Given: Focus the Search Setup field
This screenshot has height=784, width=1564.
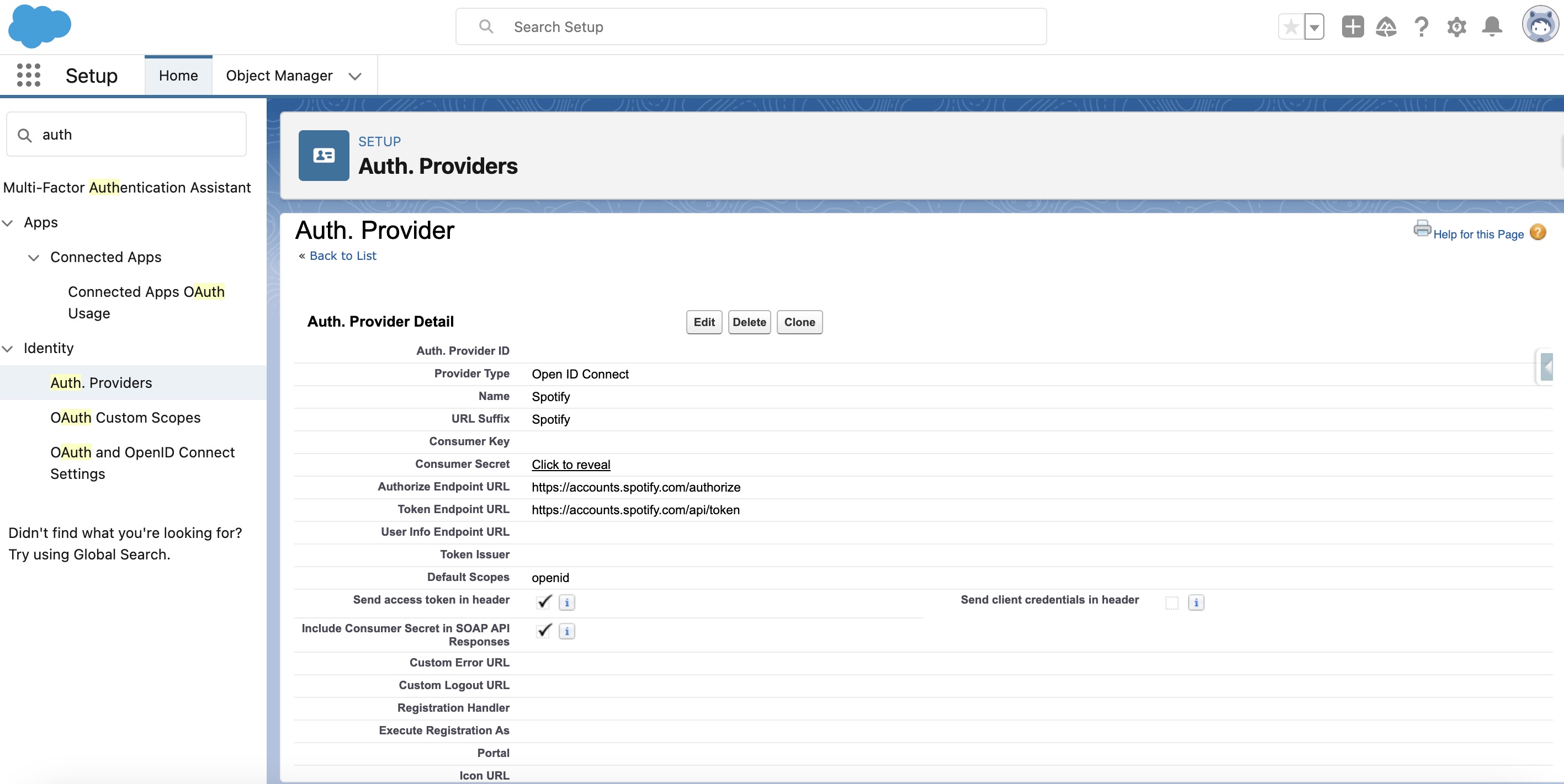Looking at the screenshot, I should (750, 26).
